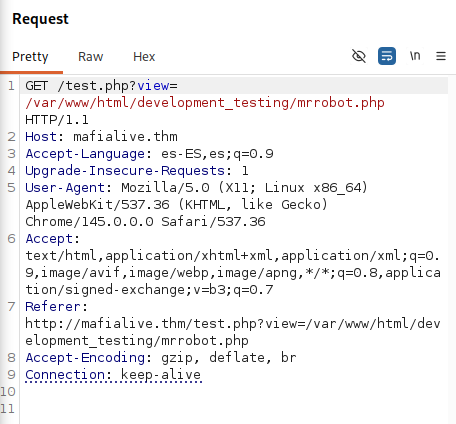Click the HTTP/1.1 protocol text
The image size is (456, 424).
click(x=57, y=120)
